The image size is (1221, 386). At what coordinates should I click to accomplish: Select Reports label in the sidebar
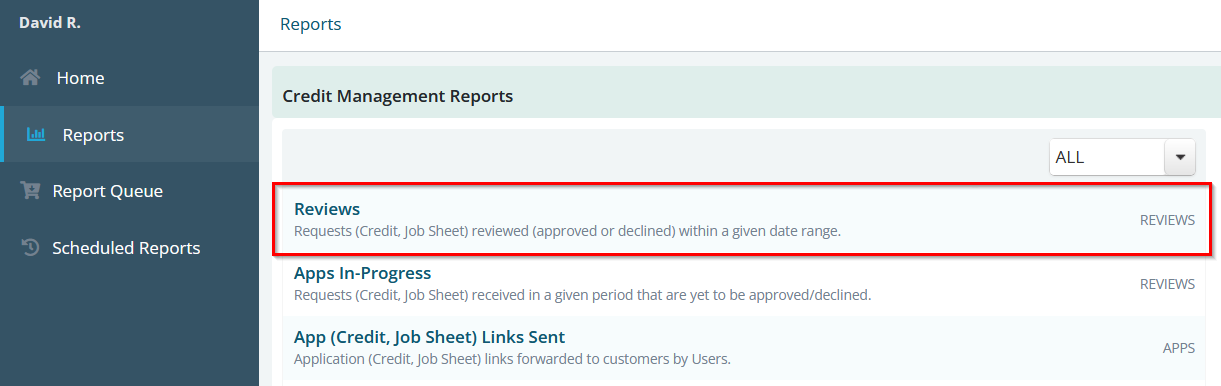click(93, 135)
